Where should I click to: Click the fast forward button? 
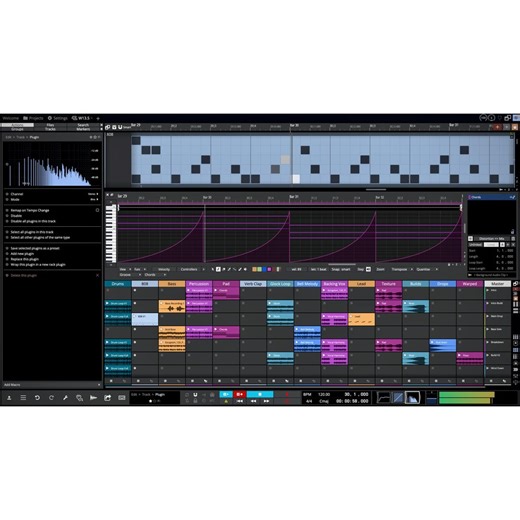click(x=266, y=401)
